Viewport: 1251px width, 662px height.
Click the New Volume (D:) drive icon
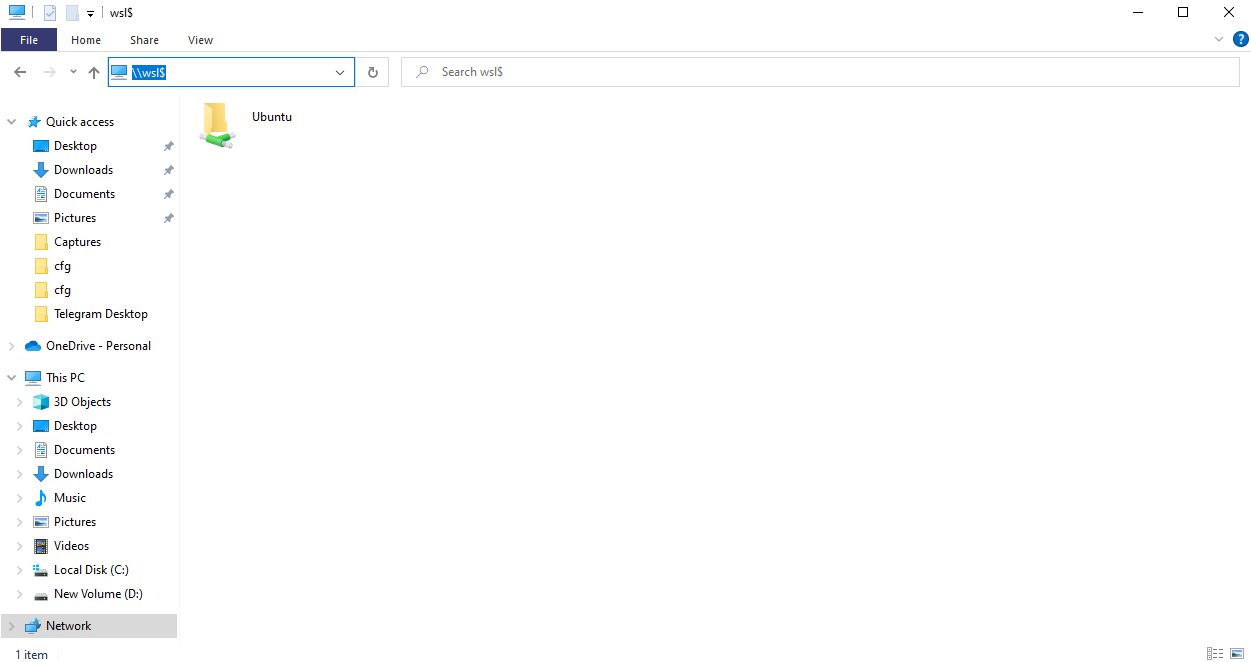coord(41,594)
